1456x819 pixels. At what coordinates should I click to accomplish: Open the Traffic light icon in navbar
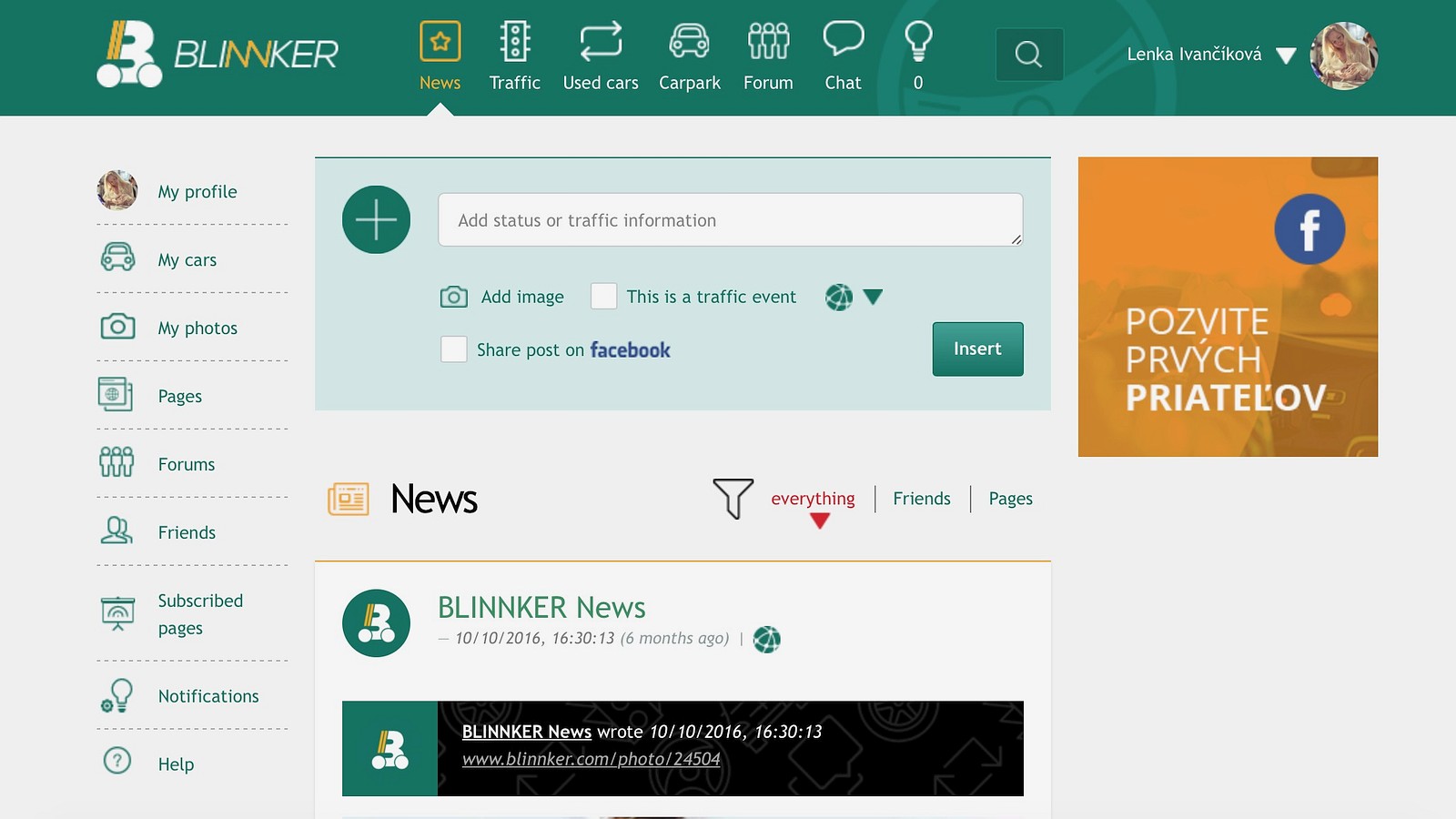(515, 43)
